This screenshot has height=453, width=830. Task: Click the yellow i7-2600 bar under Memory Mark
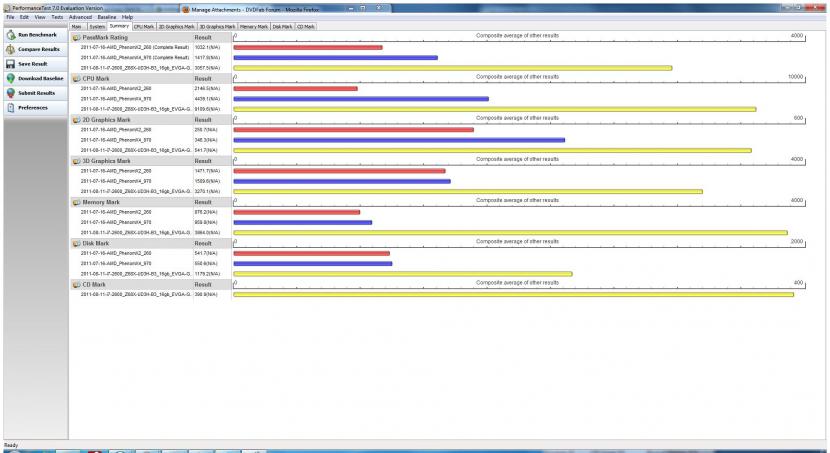pyautogui.click(x=510, y=233)
